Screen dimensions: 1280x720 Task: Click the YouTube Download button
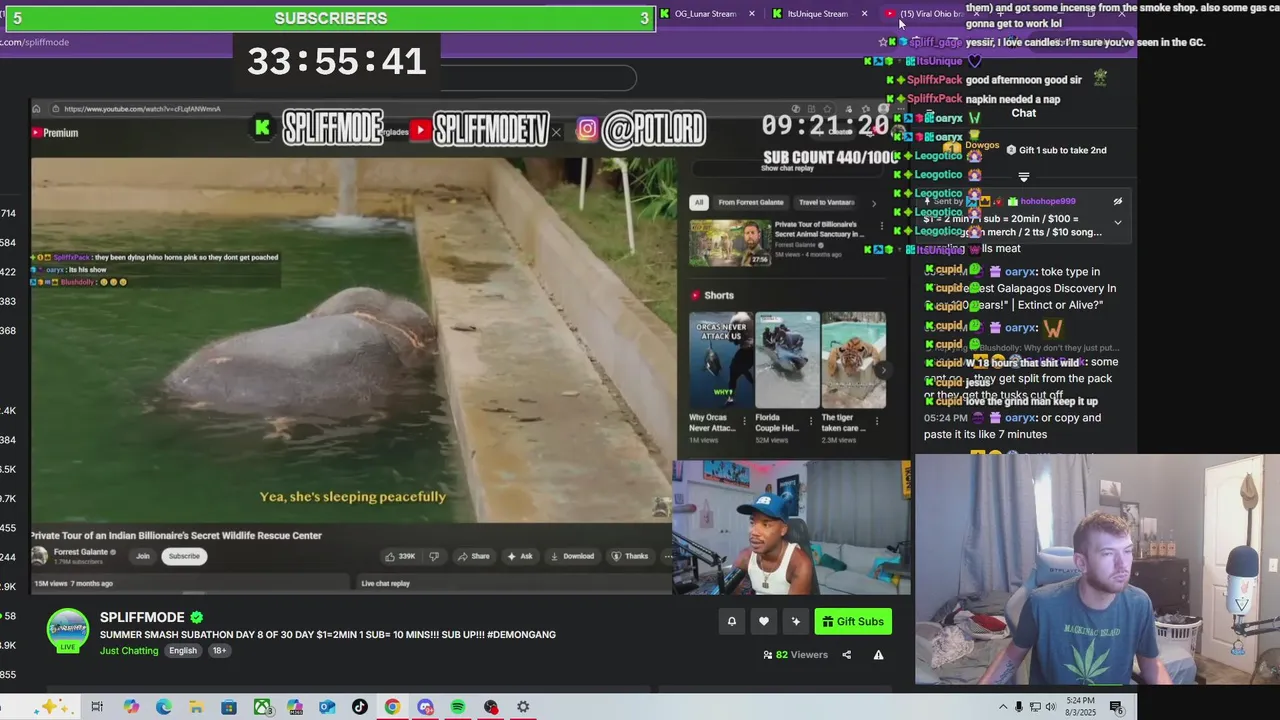[571, 556]
